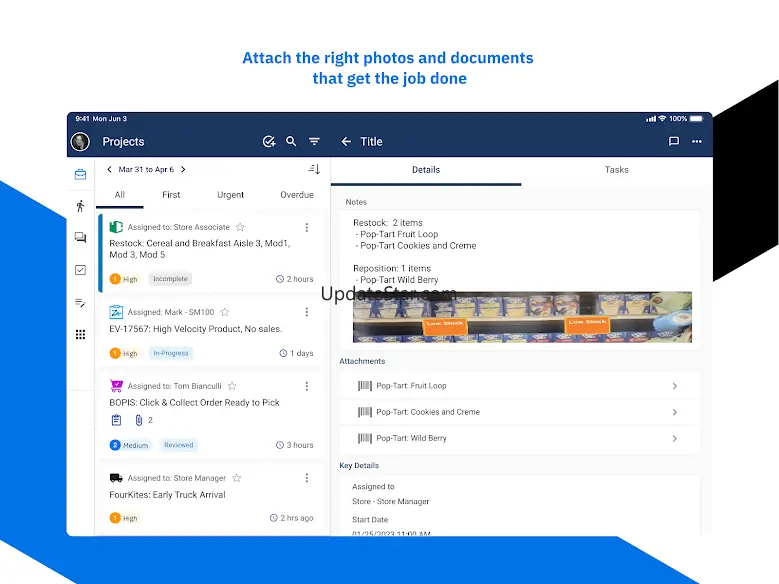The width and height of the screenshot is (779, 584).
Task: Open the filter icon in Projects header
Action: click(x=314, y=142)
